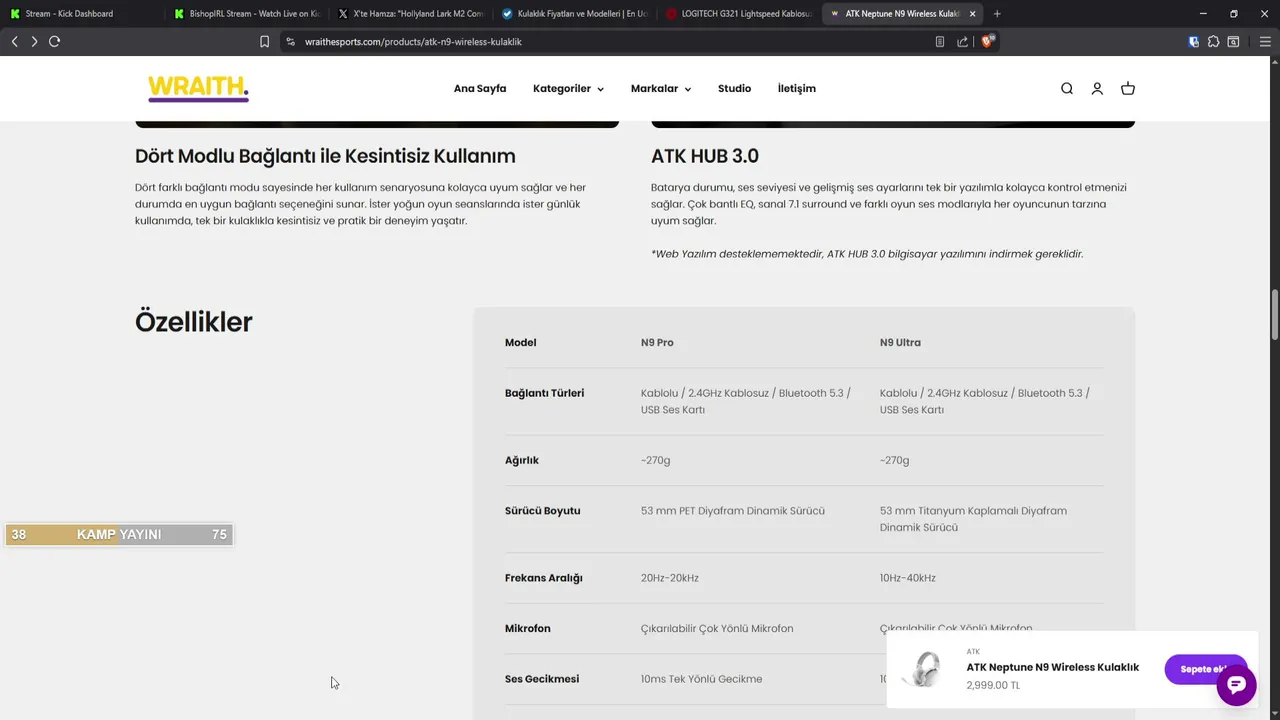The width and height of the screenshot is (1280, 720).
Task: Open the account profile icon
Action: (x=1097, y=89)
